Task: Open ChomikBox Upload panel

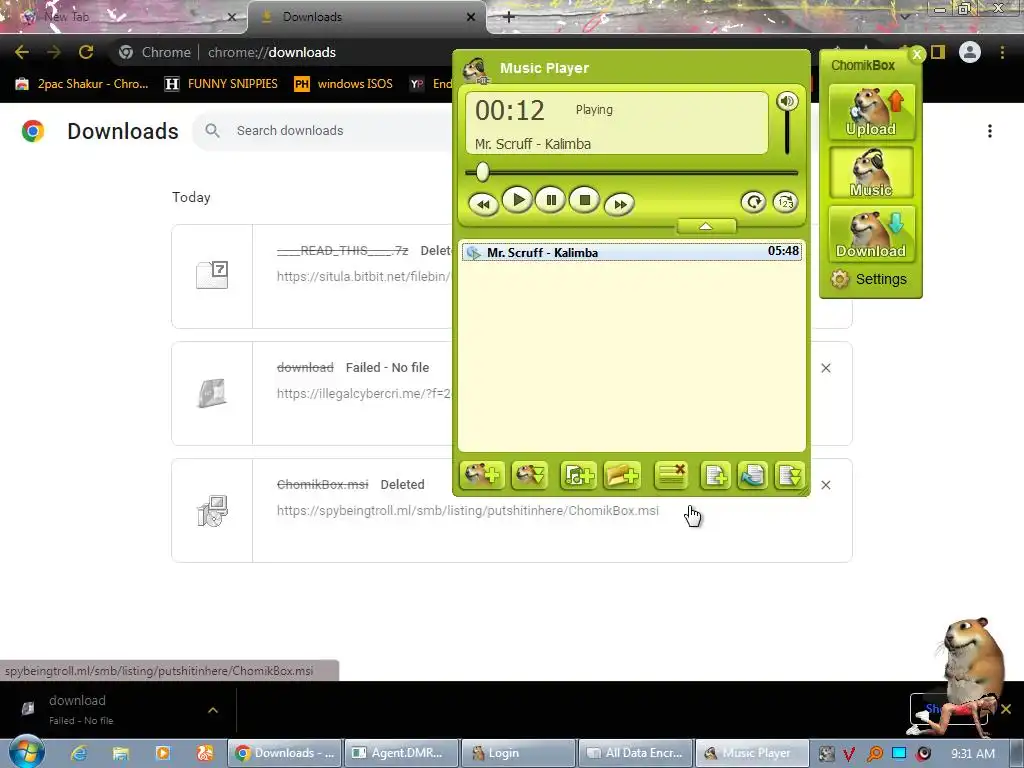Action: [871, 112]
